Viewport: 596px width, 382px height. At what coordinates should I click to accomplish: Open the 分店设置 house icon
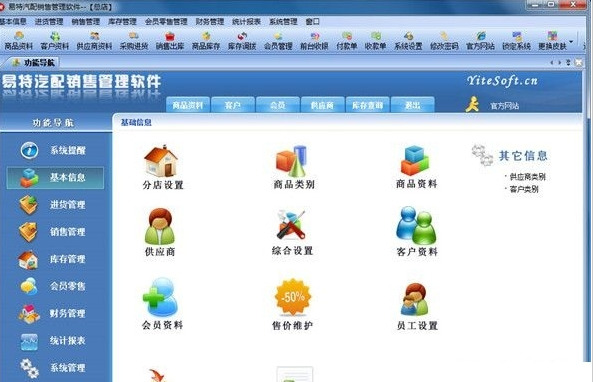pyautogui.click(x=161, y=160)
